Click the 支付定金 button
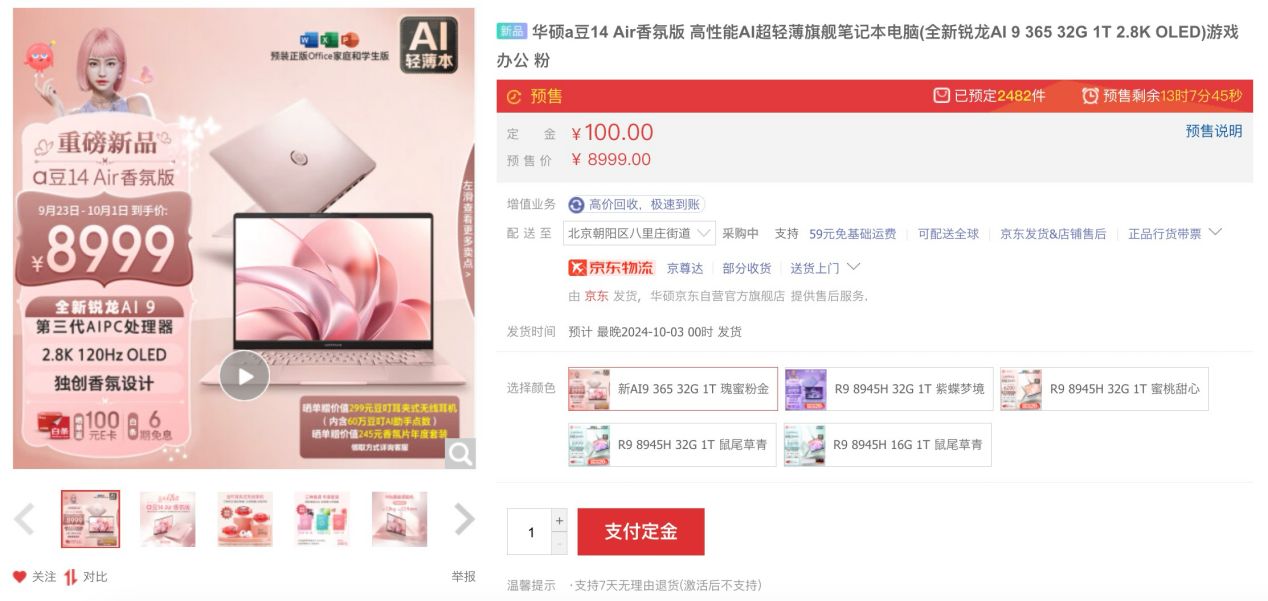1268x601 pixels. (641, 531)
